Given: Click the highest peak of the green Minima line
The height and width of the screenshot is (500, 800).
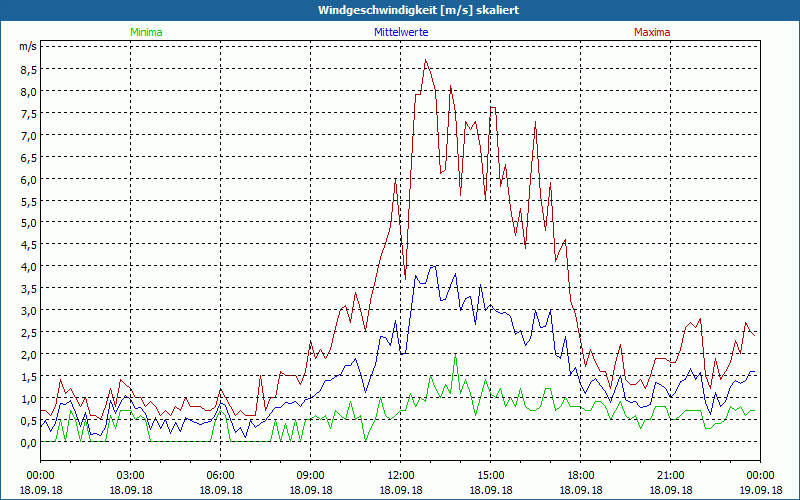Looking at the screenshot, I should click(x=456, y=355).
